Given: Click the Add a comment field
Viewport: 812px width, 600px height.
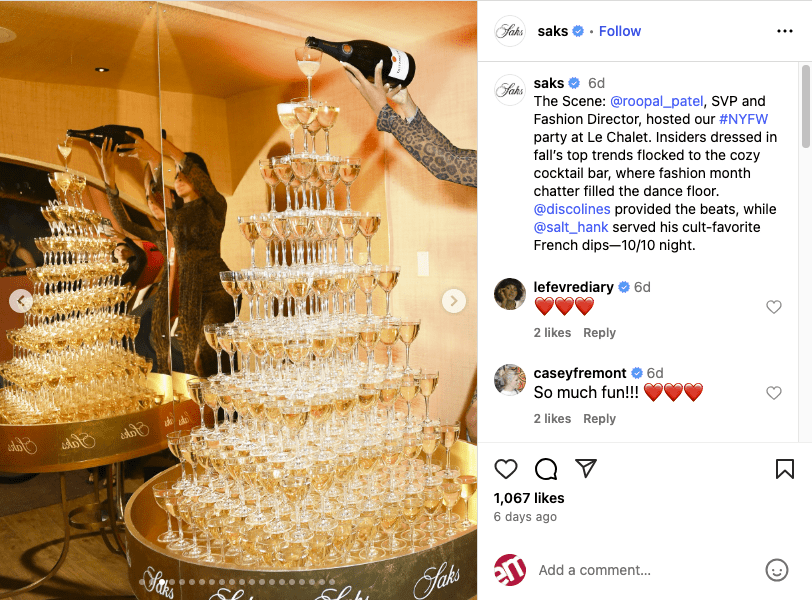Looking at the screenshot, I should (646, 570).
